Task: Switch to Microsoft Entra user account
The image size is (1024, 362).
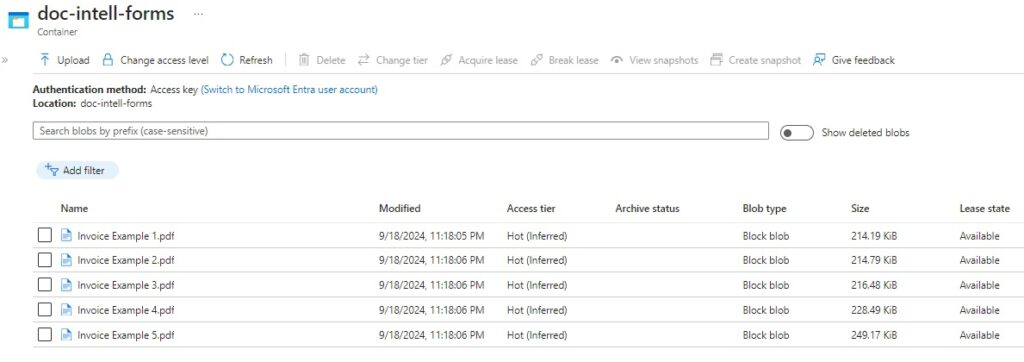Action: click(x=289, y=90)
